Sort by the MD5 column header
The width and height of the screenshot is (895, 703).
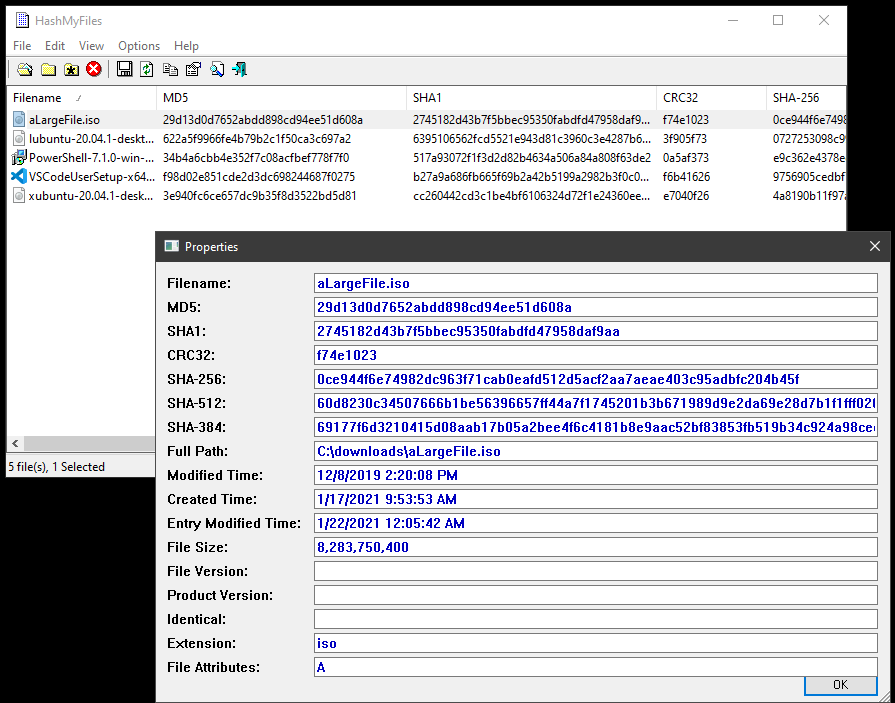pyautogui.click(x=281, y=98)
